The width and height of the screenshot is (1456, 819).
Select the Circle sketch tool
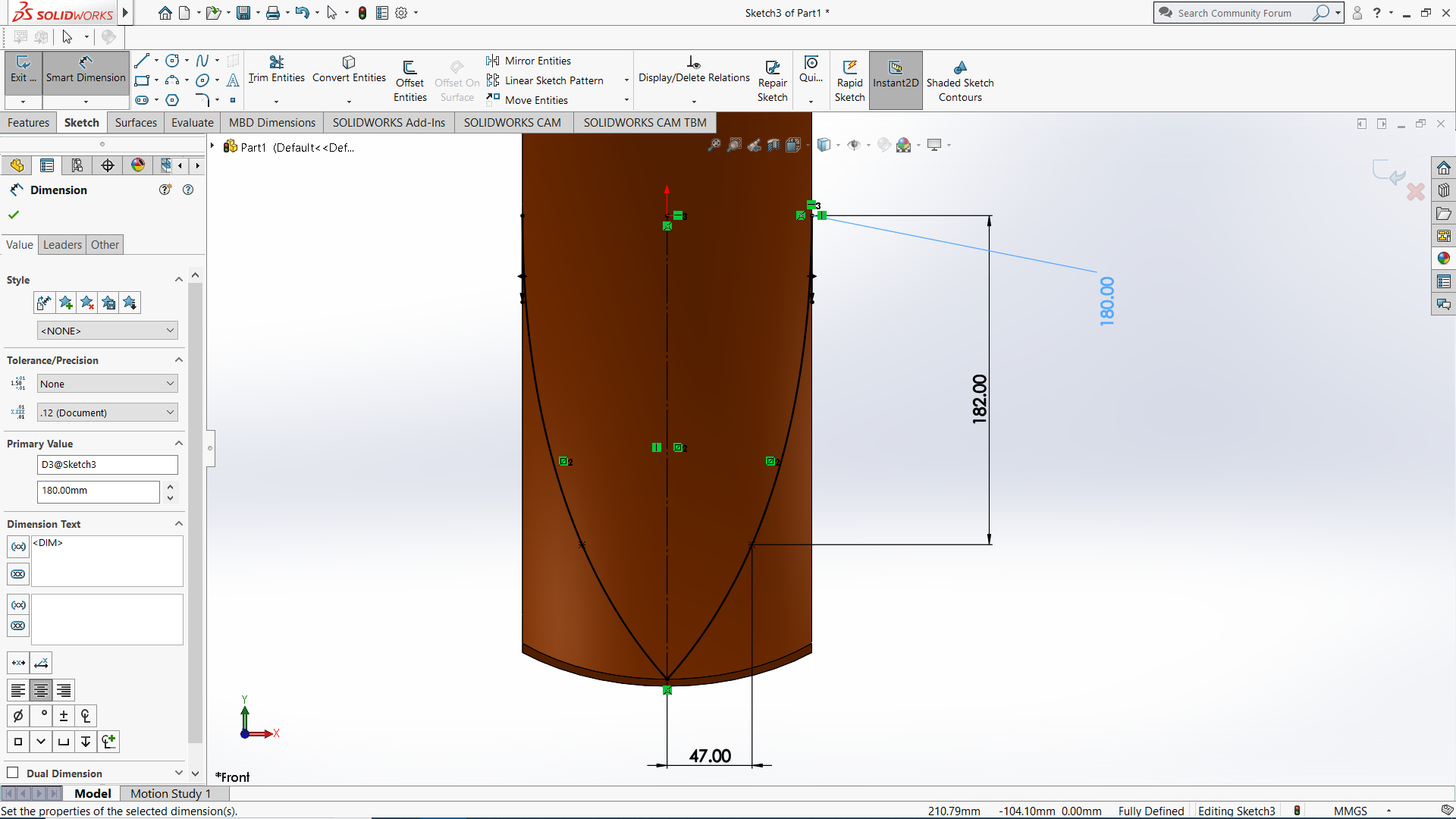(171, 60)
